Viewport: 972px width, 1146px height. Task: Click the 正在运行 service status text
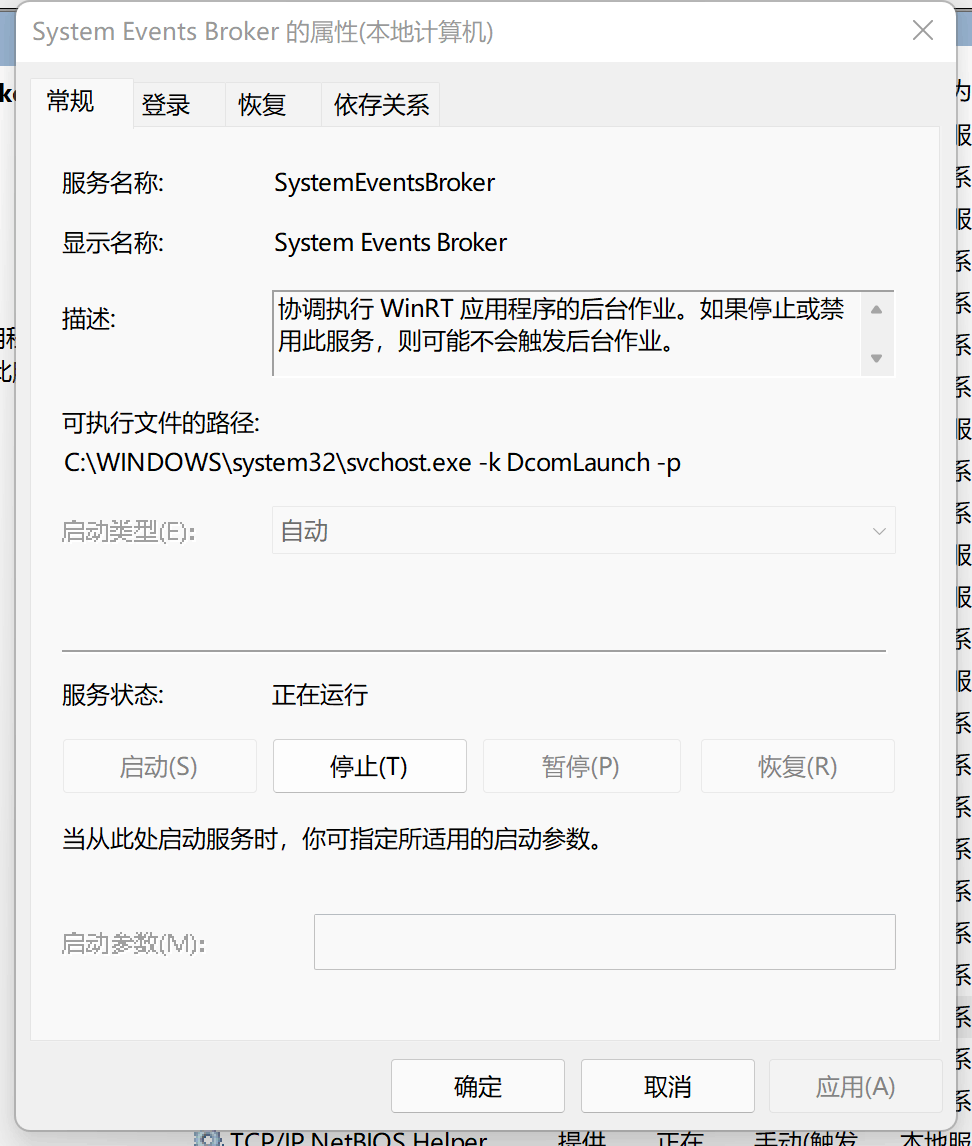click(320, 694)
